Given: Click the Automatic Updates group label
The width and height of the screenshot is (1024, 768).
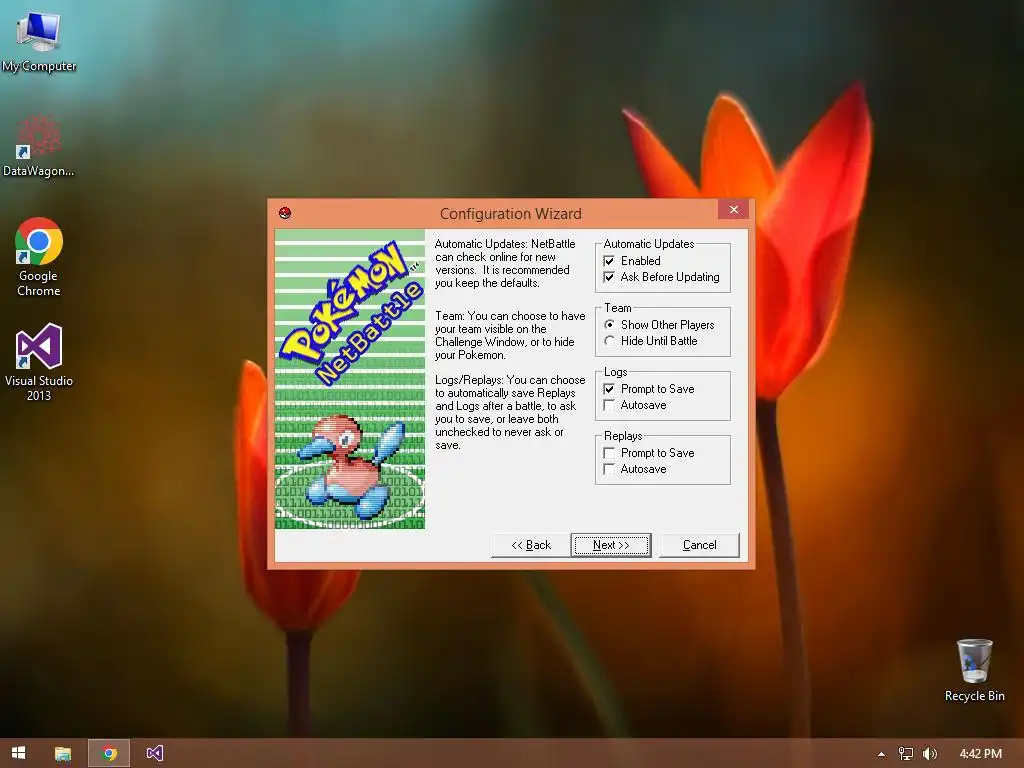Looking at the screenshot, I should (x=648, y=244).
